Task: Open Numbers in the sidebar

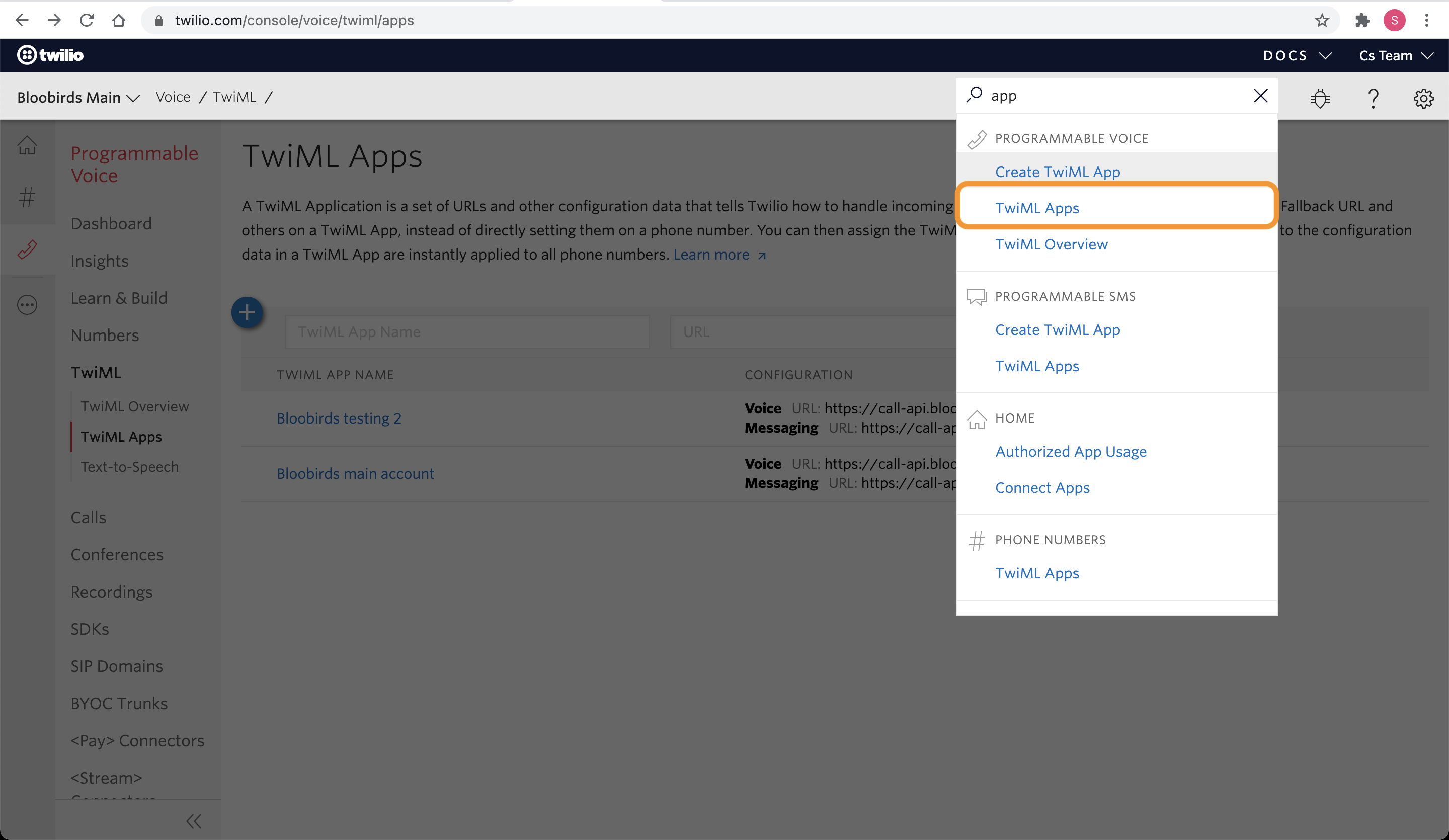Action: [105, 336]
